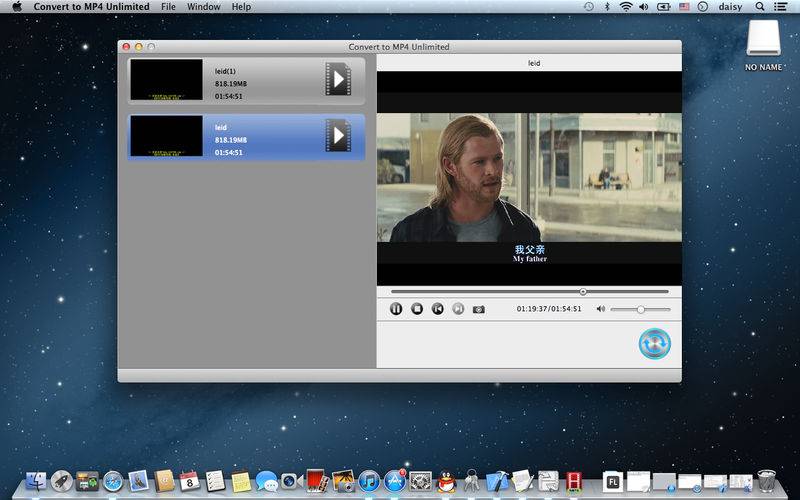Start conversion with the round blue convert button
This screenshot has width=800, height=500.
(x=655, y=343)
